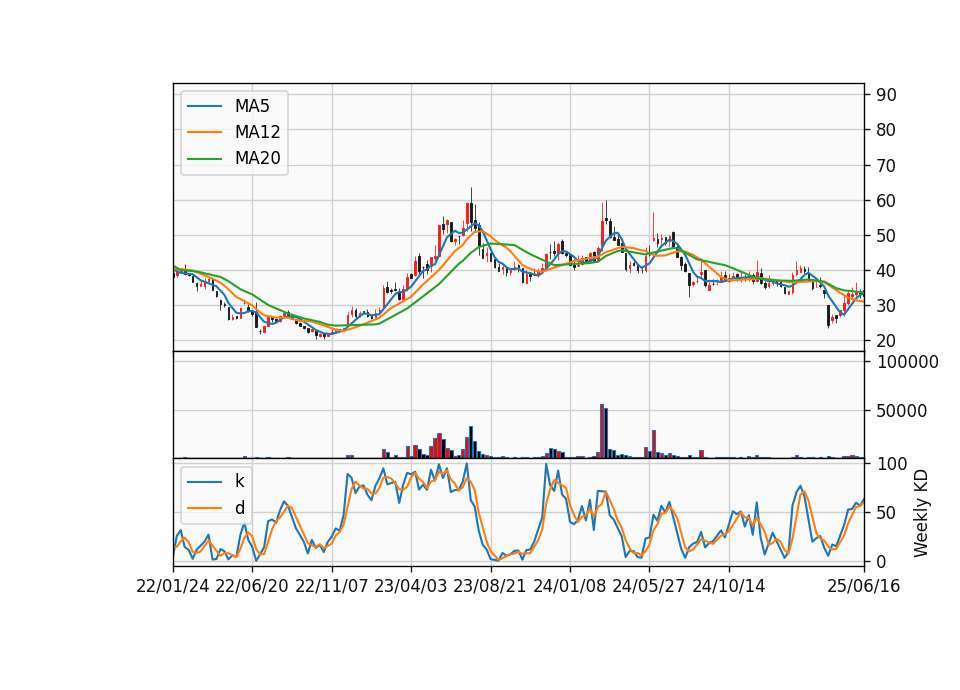Image resolution: width=960 pixels, height=690 pixels.
Task: Click the MA5 legend label
Action: click(x=252, y=106)
